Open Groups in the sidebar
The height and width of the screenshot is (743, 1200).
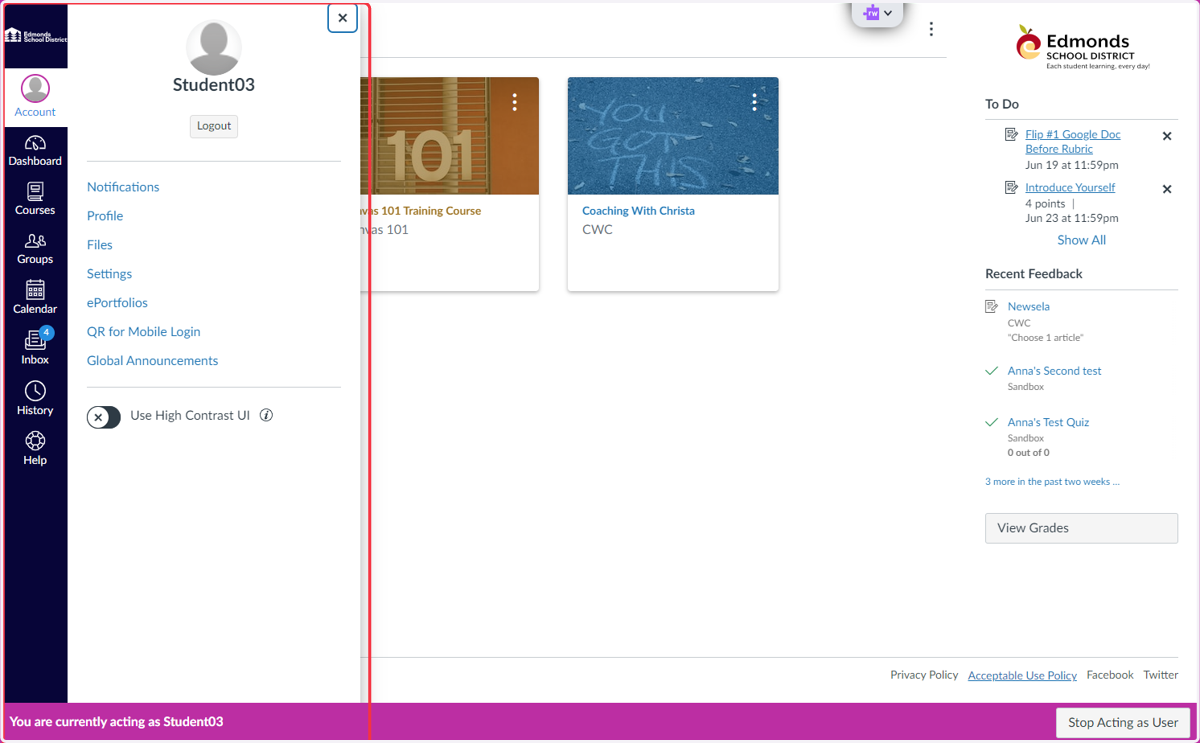pyautogui.click(x=35, y=248)
